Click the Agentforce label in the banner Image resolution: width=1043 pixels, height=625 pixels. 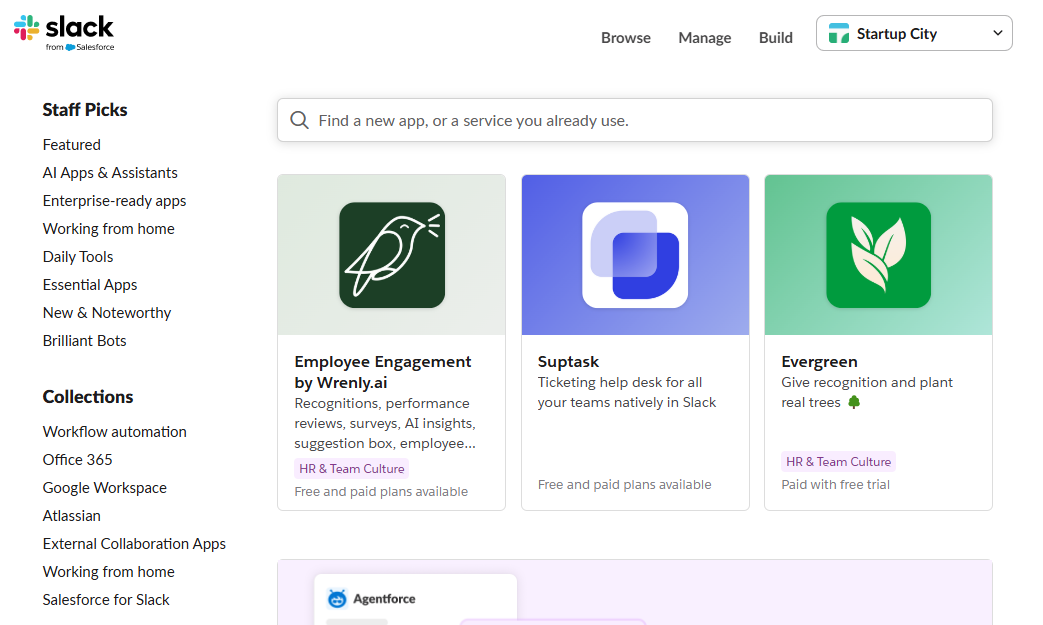384,599
